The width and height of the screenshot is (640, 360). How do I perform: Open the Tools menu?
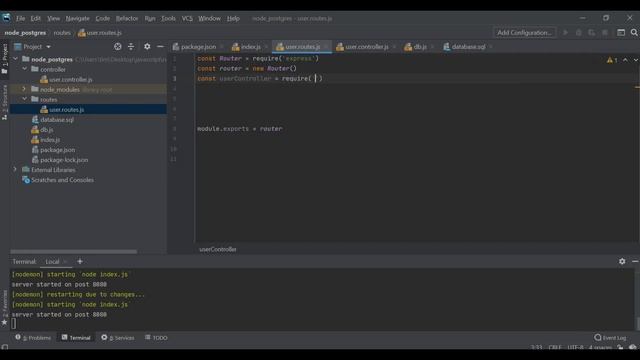point(168,18)
